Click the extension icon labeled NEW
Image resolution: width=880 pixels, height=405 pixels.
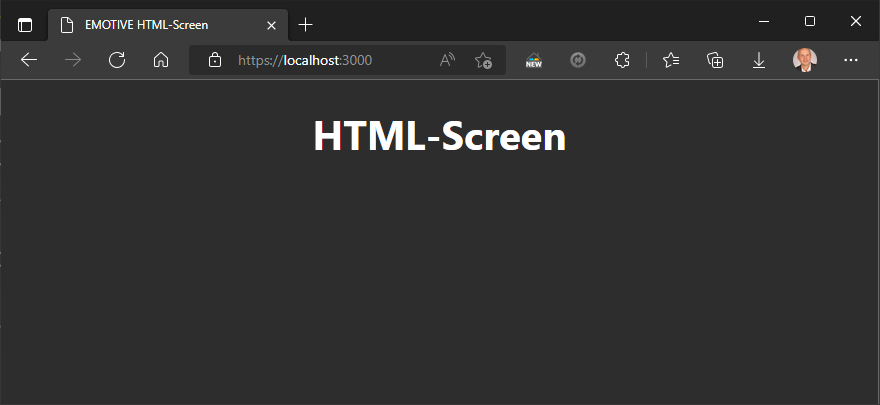[534, 60]
